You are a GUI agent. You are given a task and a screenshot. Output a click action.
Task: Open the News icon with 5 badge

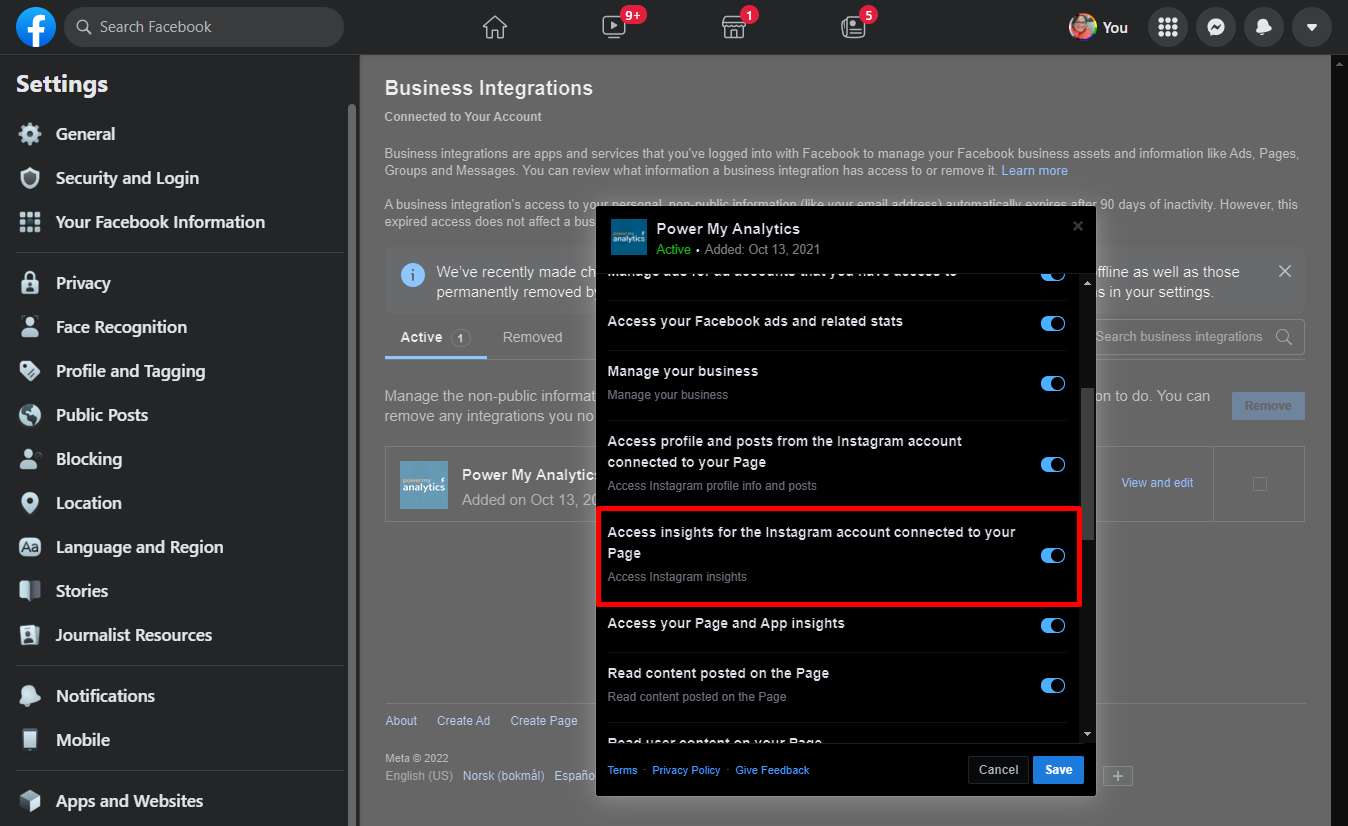[853, 27]
